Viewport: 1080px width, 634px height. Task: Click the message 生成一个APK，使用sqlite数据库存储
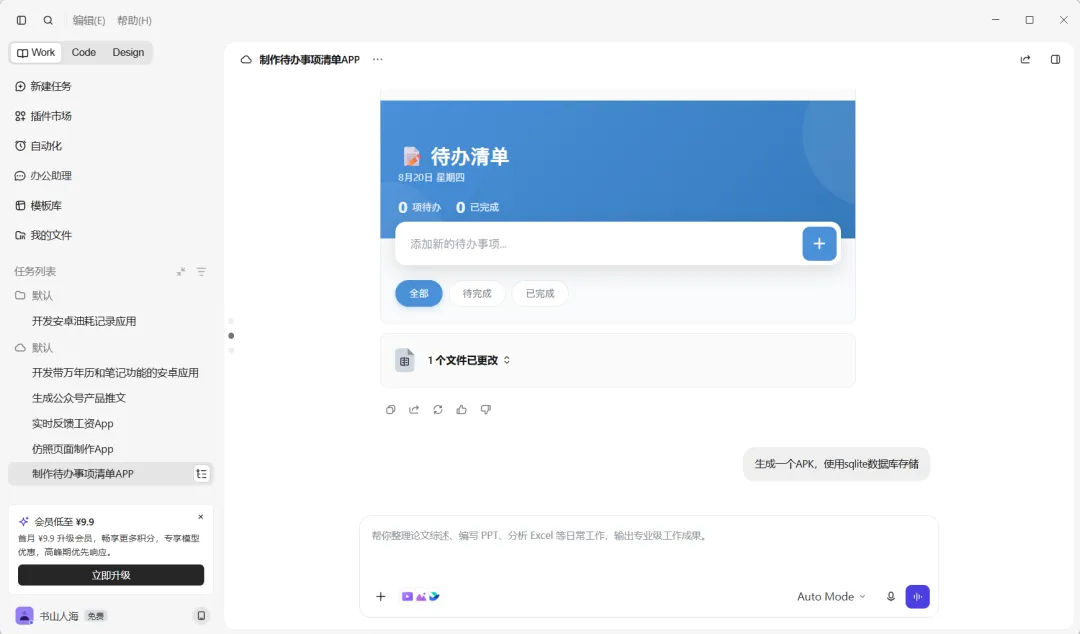(836, 464)
